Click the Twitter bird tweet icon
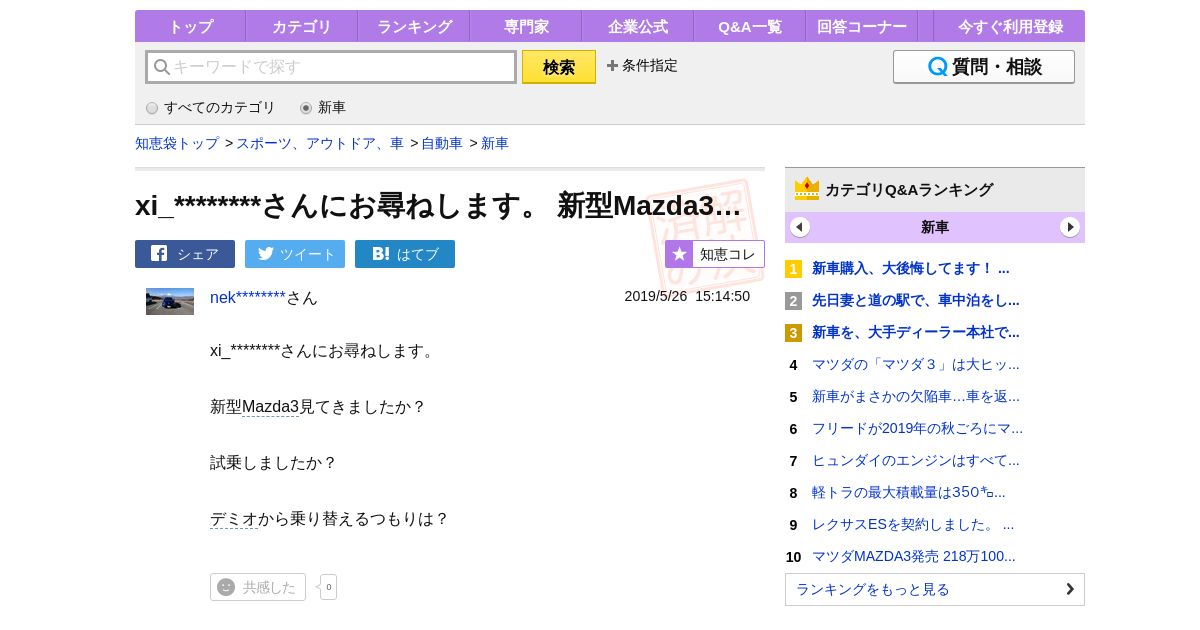1200x630 pixels. (266, 253)
